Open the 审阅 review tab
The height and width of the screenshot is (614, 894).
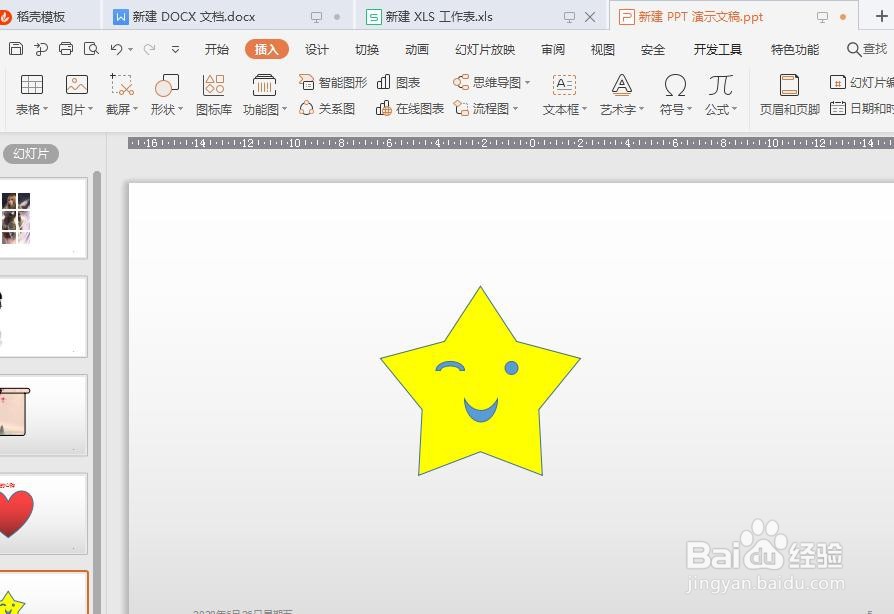coord(552,50)
